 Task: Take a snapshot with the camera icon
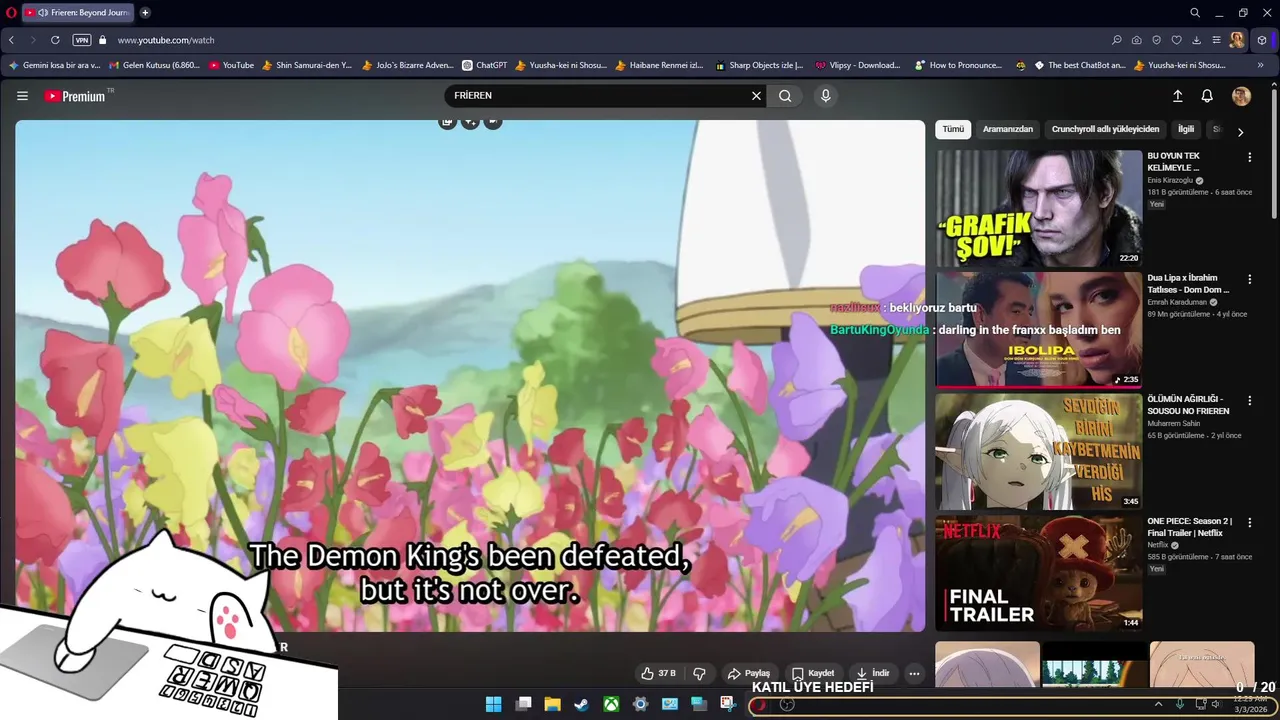point(1137,40)
